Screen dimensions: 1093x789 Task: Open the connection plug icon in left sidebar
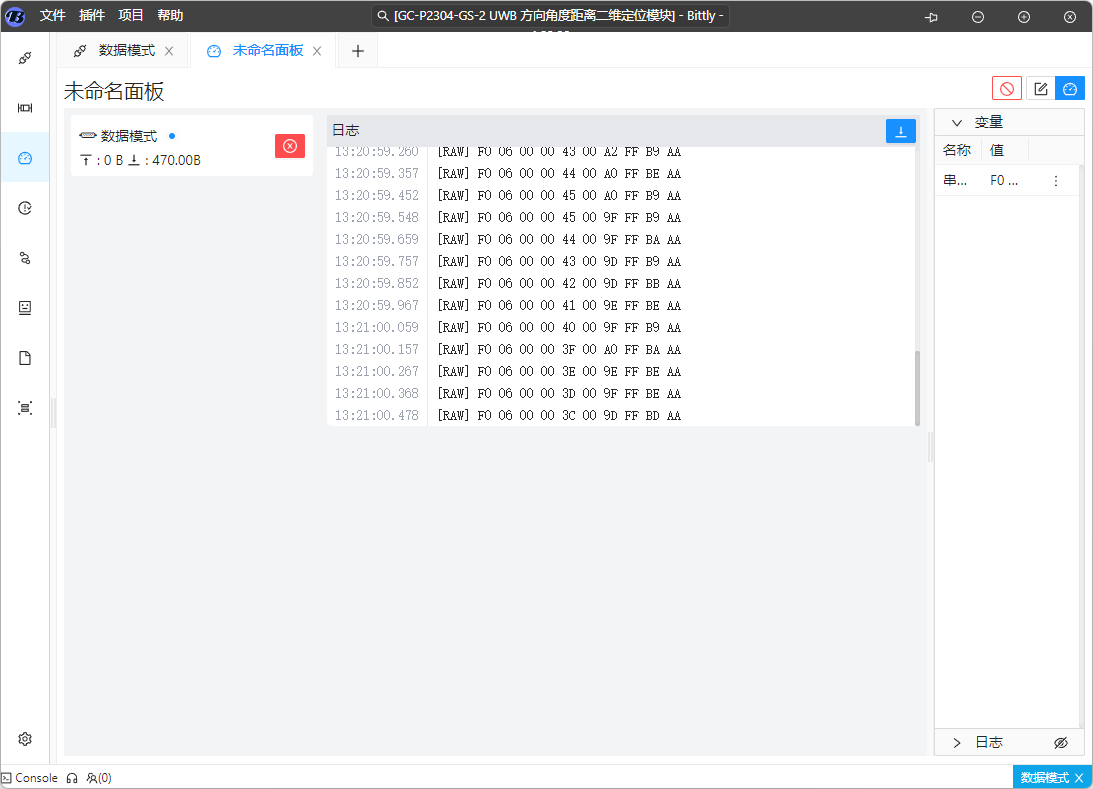click(x=25, y=58)
